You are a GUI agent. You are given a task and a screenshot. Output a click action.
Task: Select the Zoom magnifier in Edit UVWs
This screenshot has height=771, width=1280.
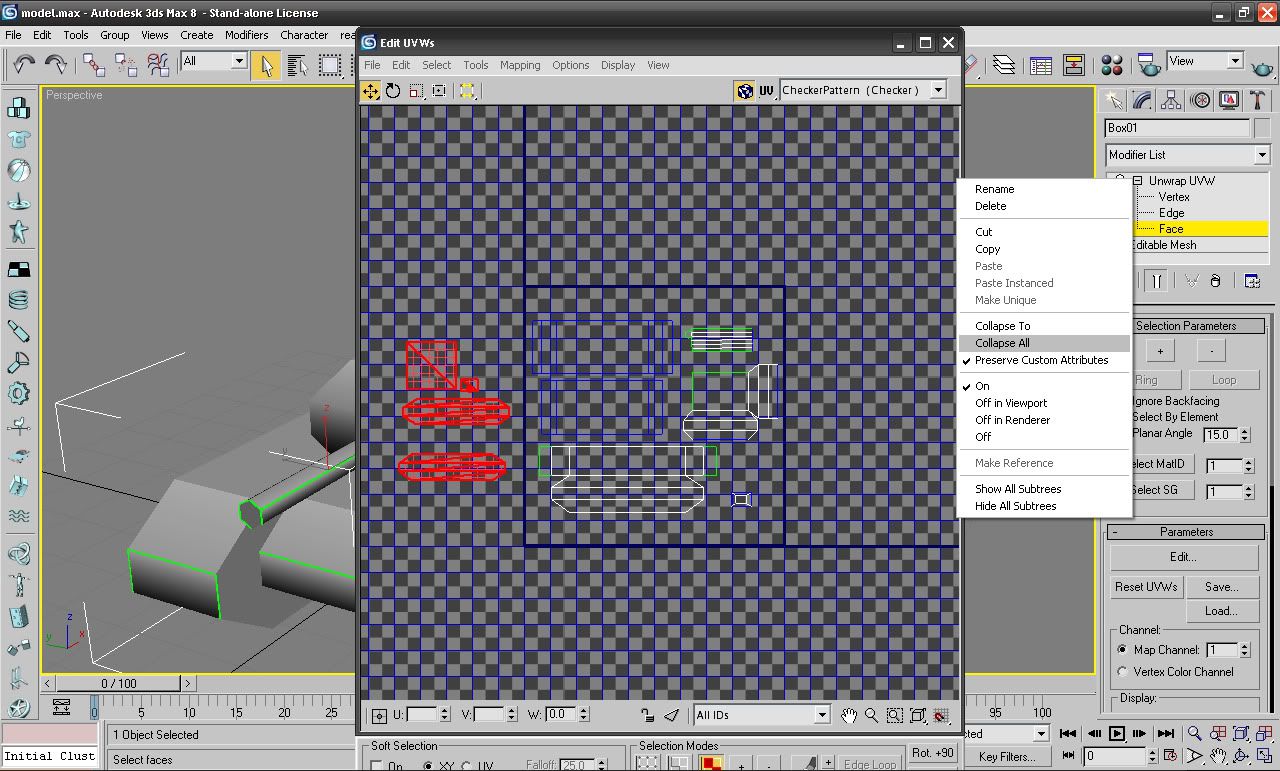872,715
